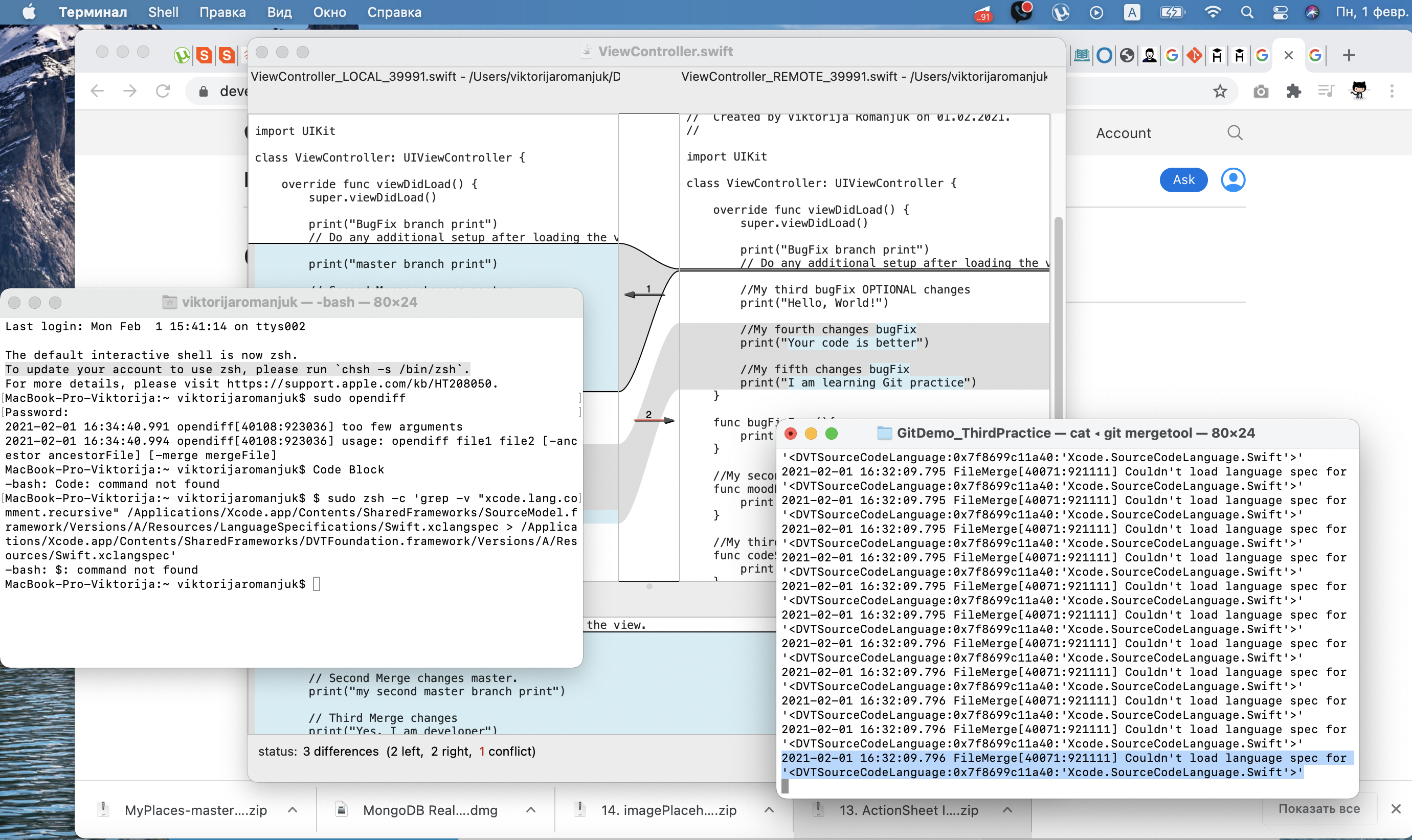Image resolution: width=1412 pixels, height=840 pixels.
Task: Switch to open-book icon Chrome tab
Action: [1082, 55]
